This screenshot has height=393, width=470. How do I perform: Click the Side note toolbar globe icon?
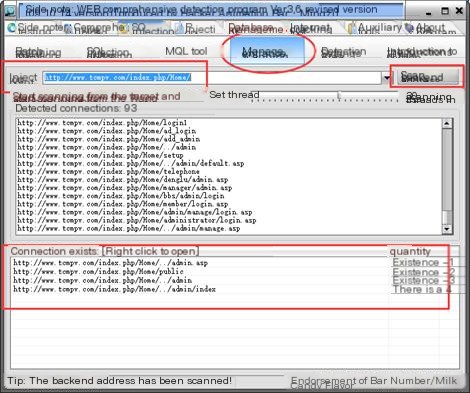point(12,28)
